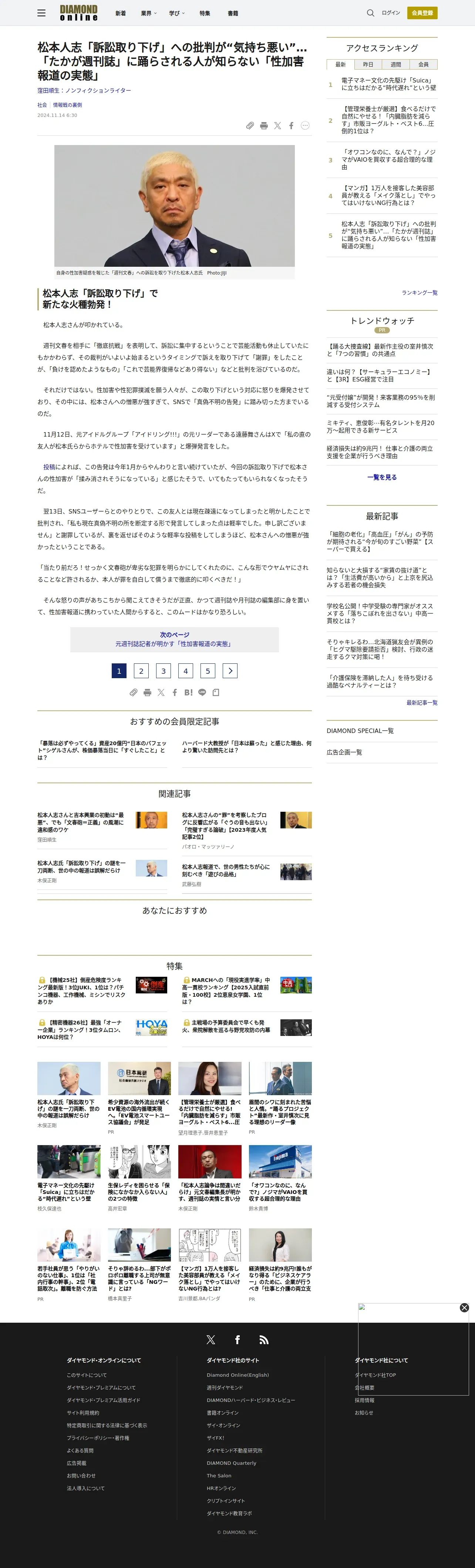Select the 昨日 ranking tab
The height and width of the screenshot is (1568, 475).
(368, 64)
